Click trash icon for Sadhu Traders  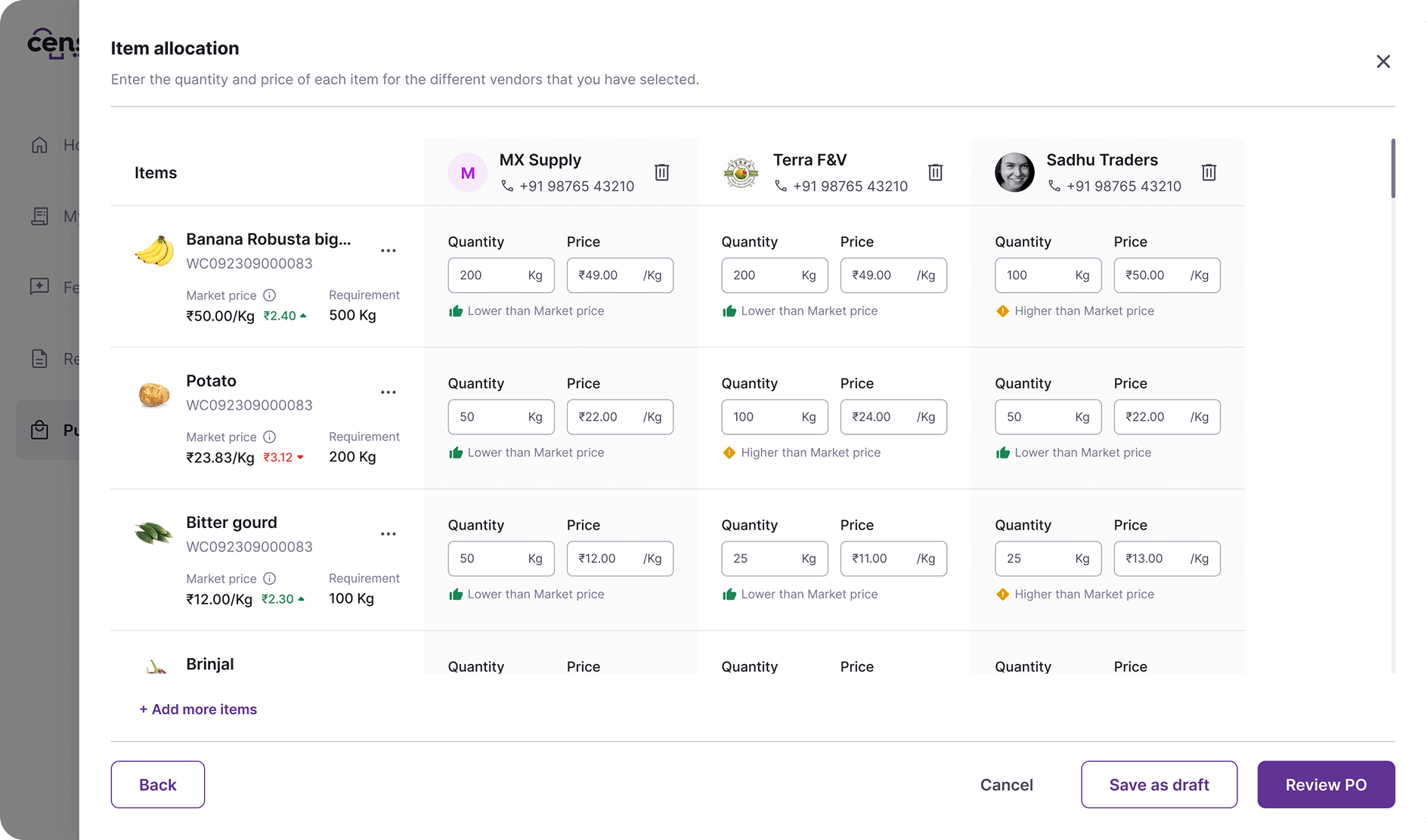click(1209, 172)
